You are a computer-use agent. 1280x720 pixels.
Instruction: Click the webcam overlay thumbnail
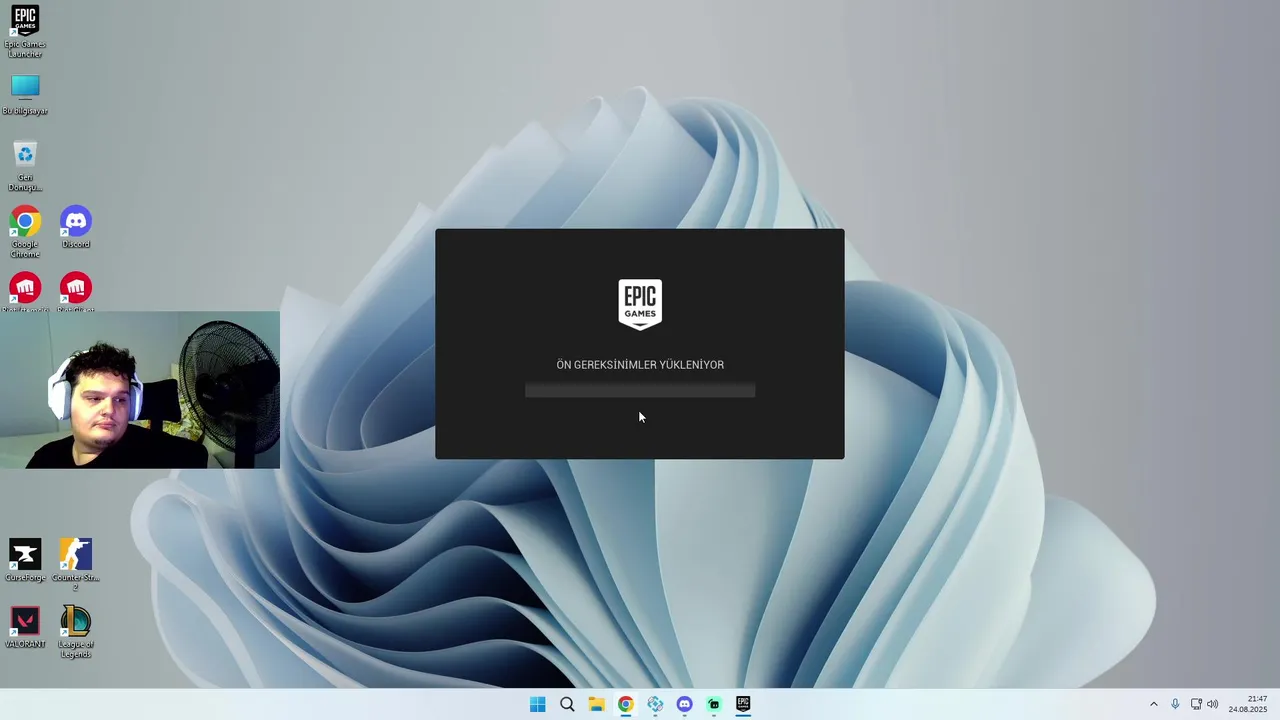(x=140, y=389)
